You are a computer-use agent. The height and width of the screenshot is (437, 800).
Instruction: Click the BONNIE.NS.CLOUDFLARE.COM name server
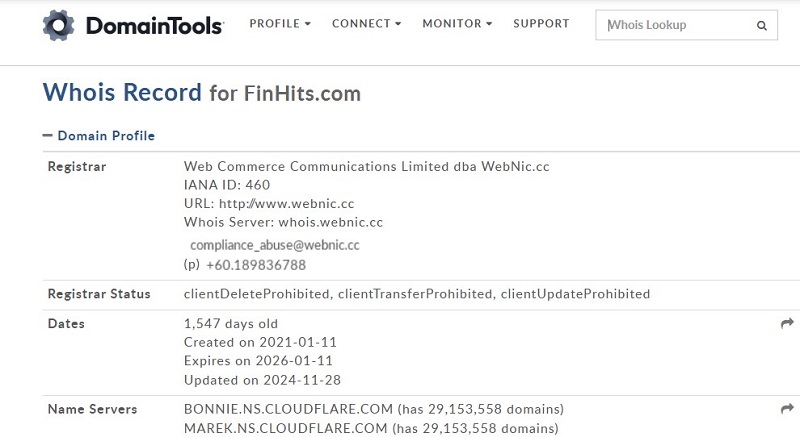click(x=288, y=409)
